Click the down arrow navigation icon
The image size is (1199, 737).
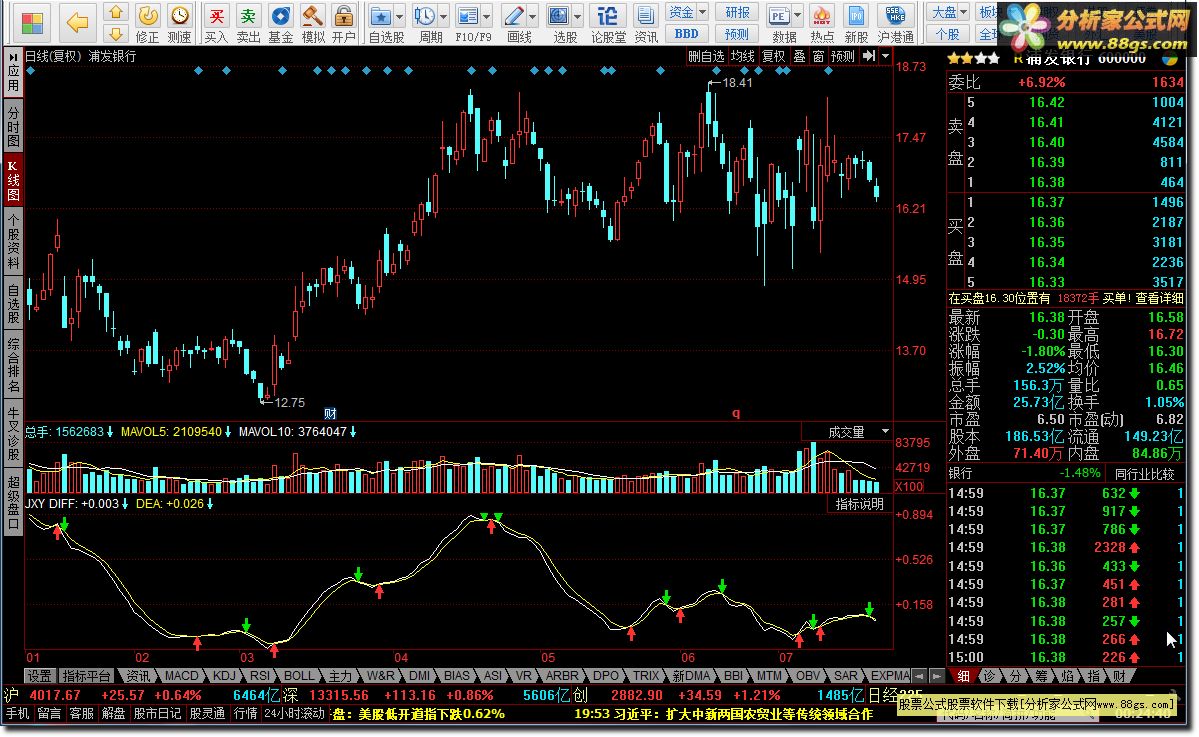pyautogui.click(x=115, y=33)
